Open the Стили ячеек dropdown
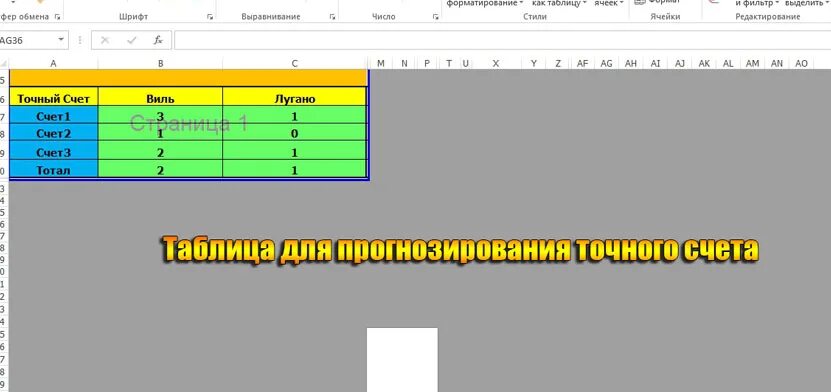The image size is (831, 392). click(x=608, y=3)
